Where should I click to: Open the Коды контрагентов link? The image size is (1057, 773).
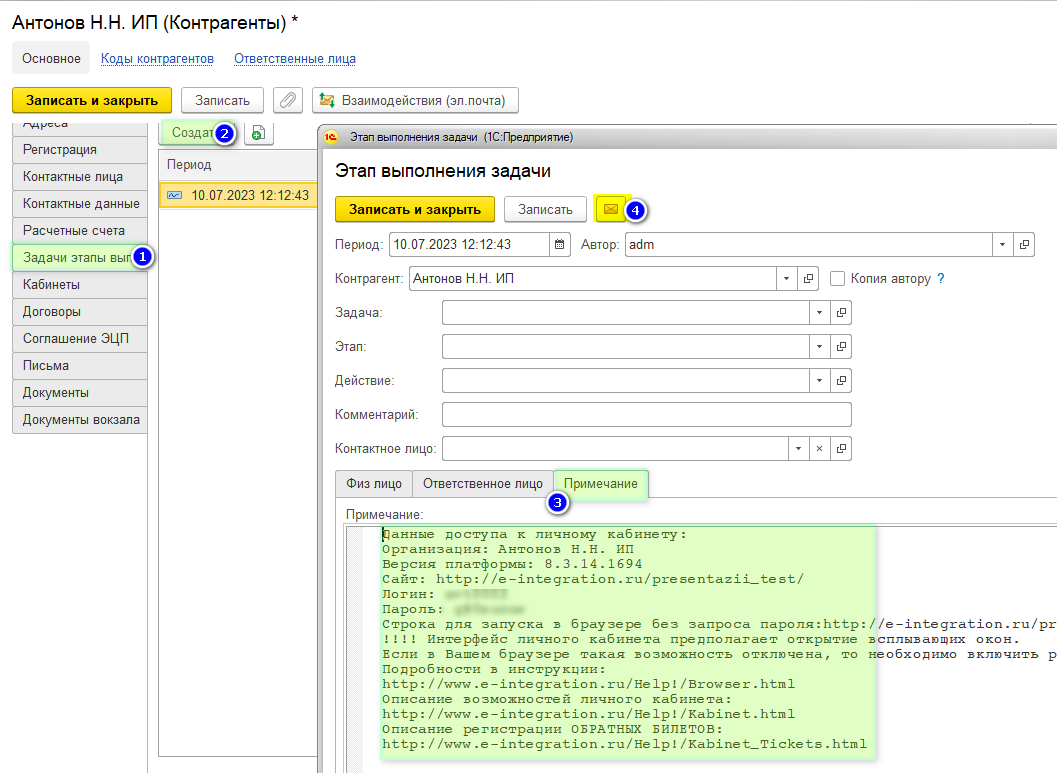pos(157,59)
